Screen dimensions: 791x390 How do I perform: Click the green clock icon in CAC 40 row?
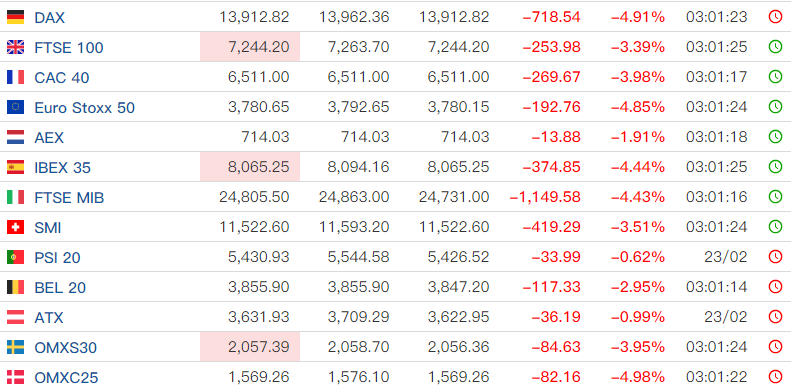tap(775, 77)
